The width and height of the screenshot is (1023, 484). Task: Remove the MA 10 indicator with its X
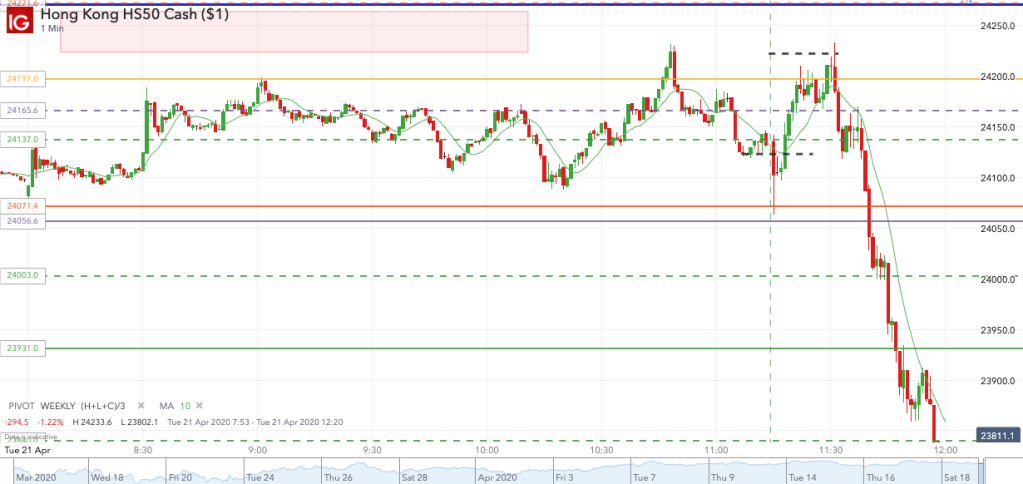(200, 405)
